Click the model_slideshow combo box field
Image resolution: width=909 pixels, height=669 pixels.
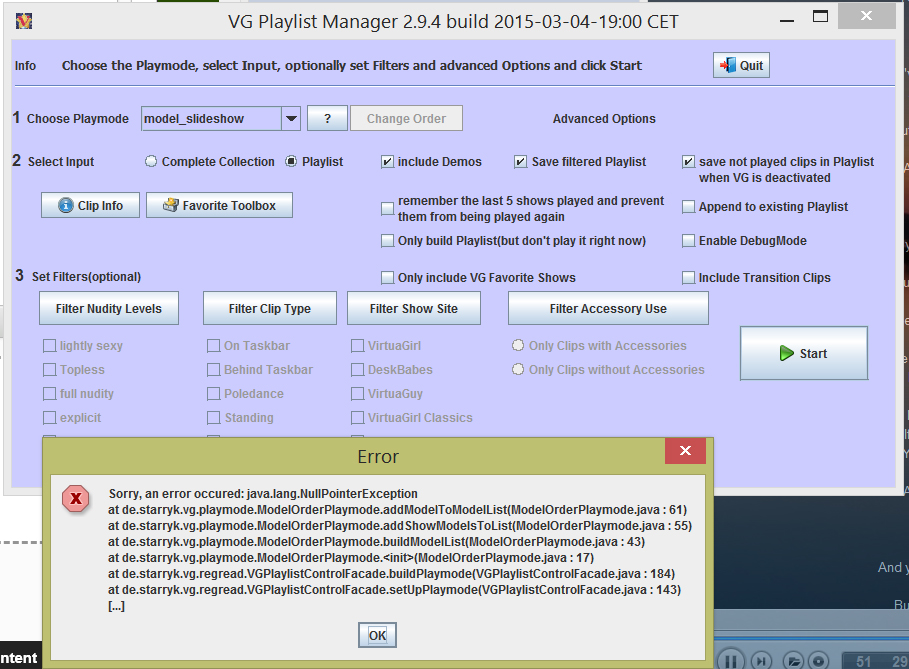[x=210, y=119]
